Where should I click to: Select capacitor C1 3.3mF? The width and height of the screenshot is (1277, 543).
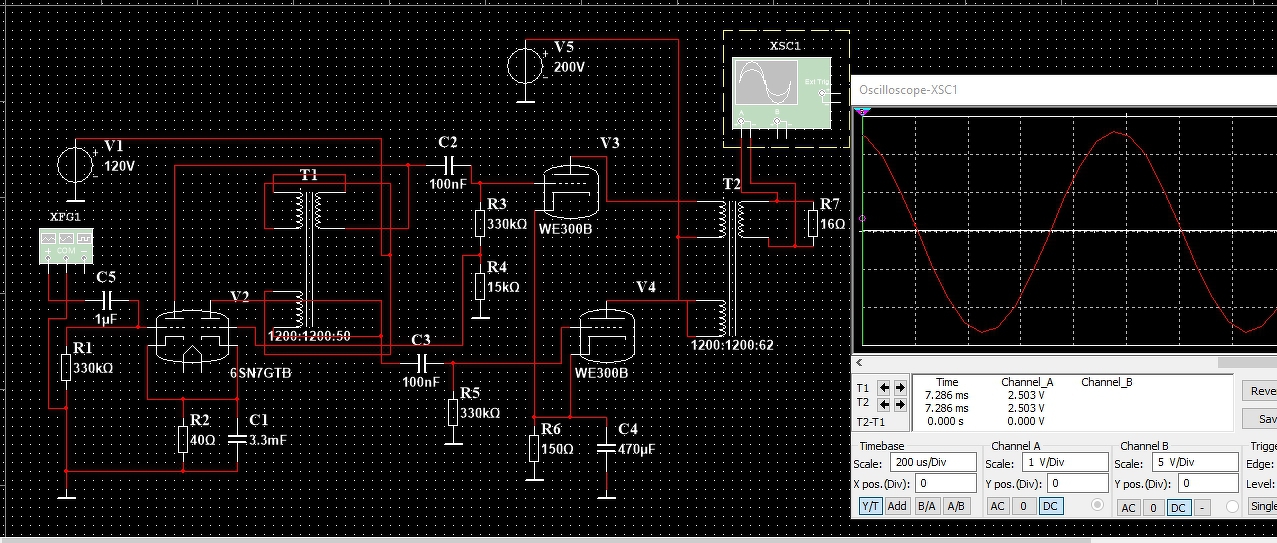tap(237, 438)
